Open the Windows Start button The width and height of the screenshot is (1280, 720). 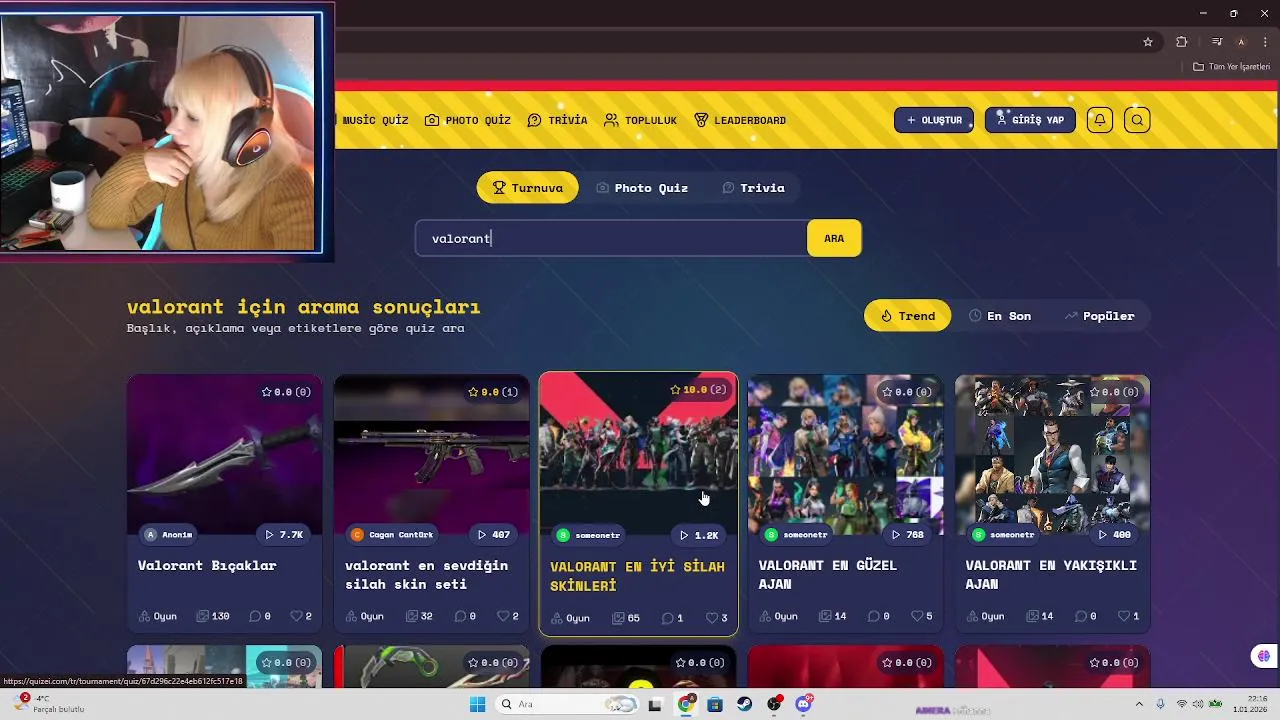click(477, 704)
